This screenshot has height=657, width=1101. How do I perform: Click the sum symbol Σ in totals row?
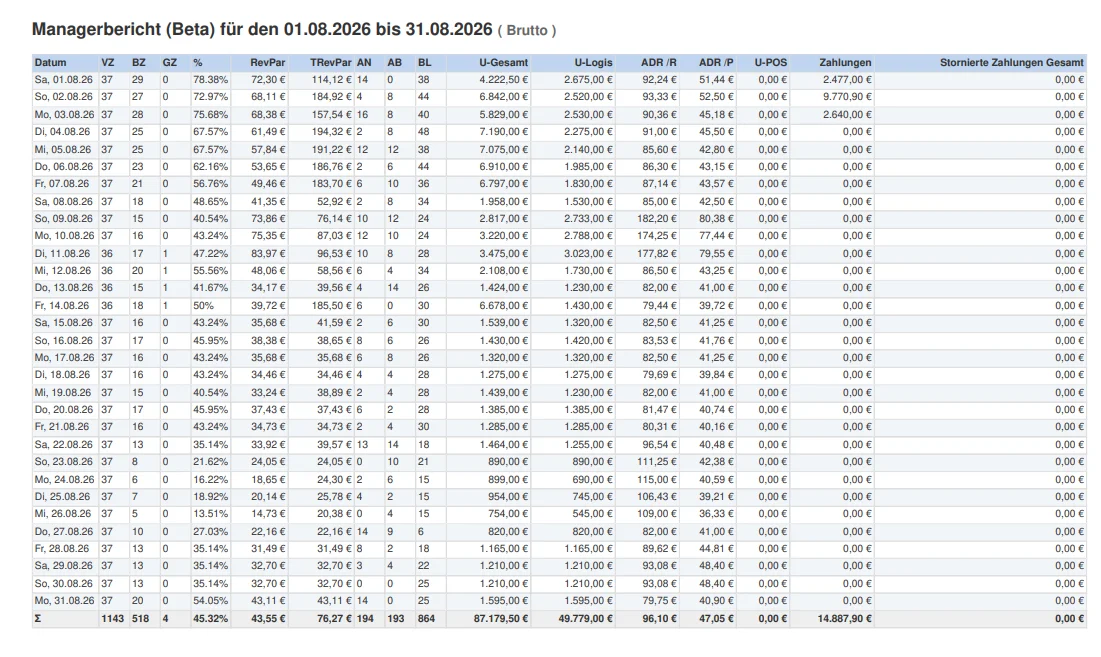[x=38, y=618]
